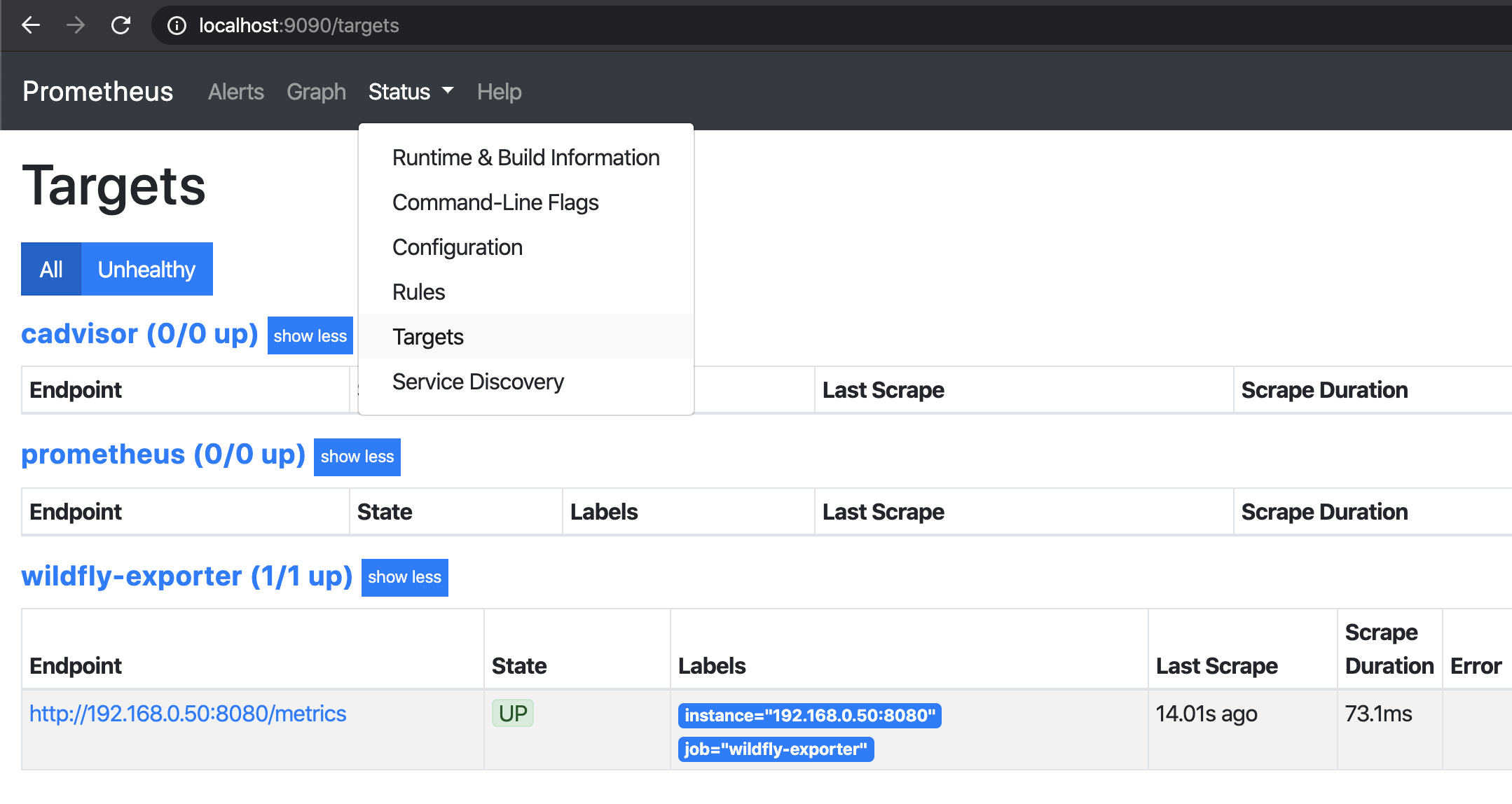The image size is (1512, 804).
Task: Select Runtime & Build Information menu entry
Action: point(525,158)
